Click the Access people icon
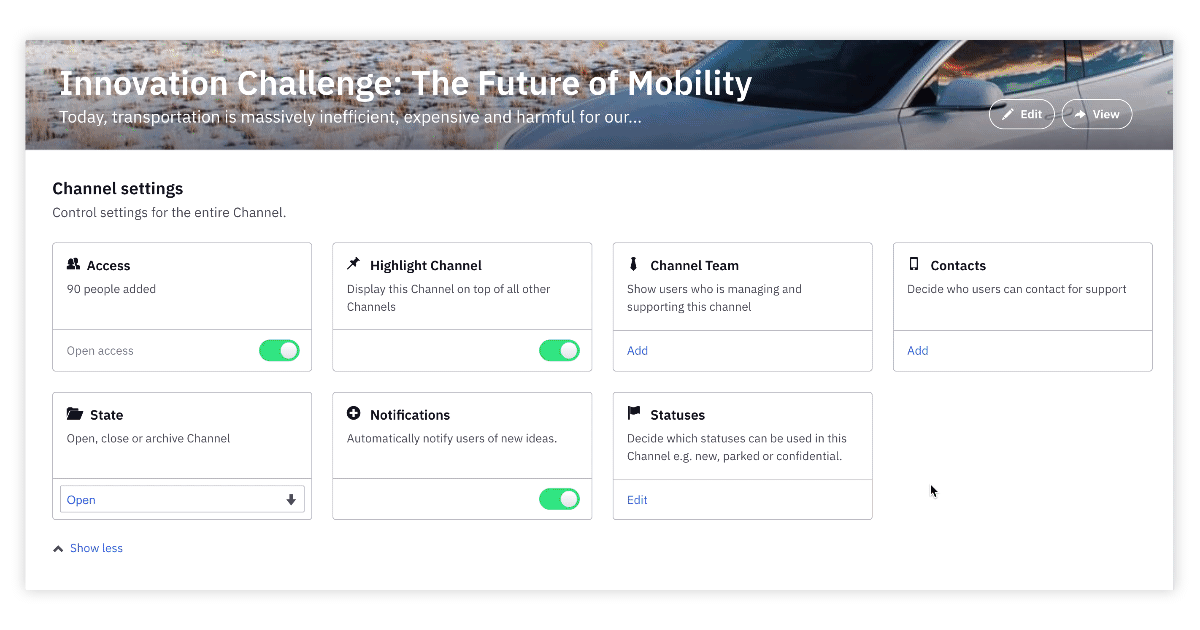 click(73, 265)
